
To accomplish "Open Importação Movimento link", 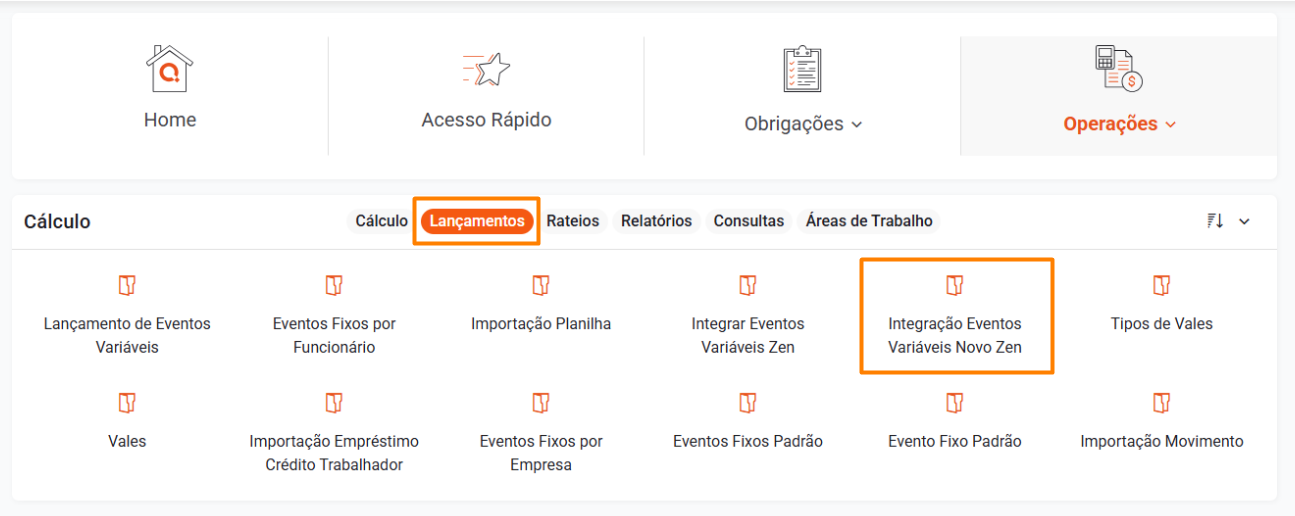I will coord(1161,441).
